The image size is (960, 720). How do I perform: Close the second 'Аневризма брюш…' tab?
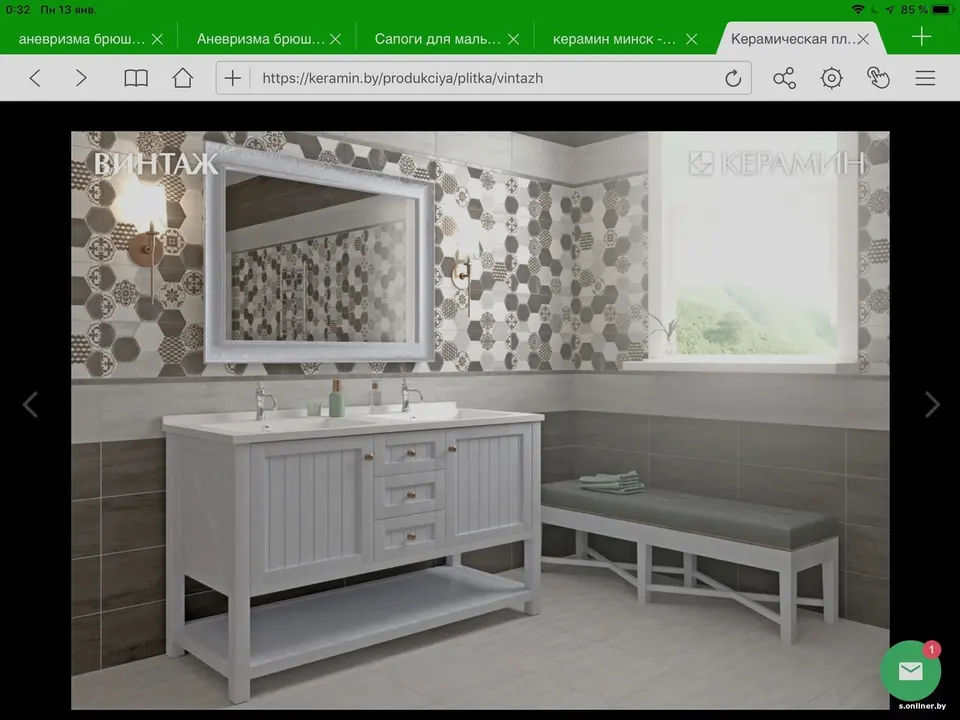tap(336, 39)
